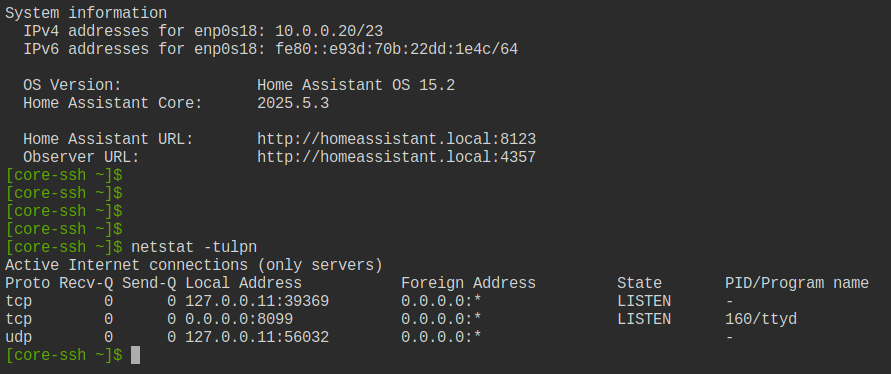Click the Observer URL homeassistant.local:4357
This screenshot has width=891, height=374.
click(396, 157)
